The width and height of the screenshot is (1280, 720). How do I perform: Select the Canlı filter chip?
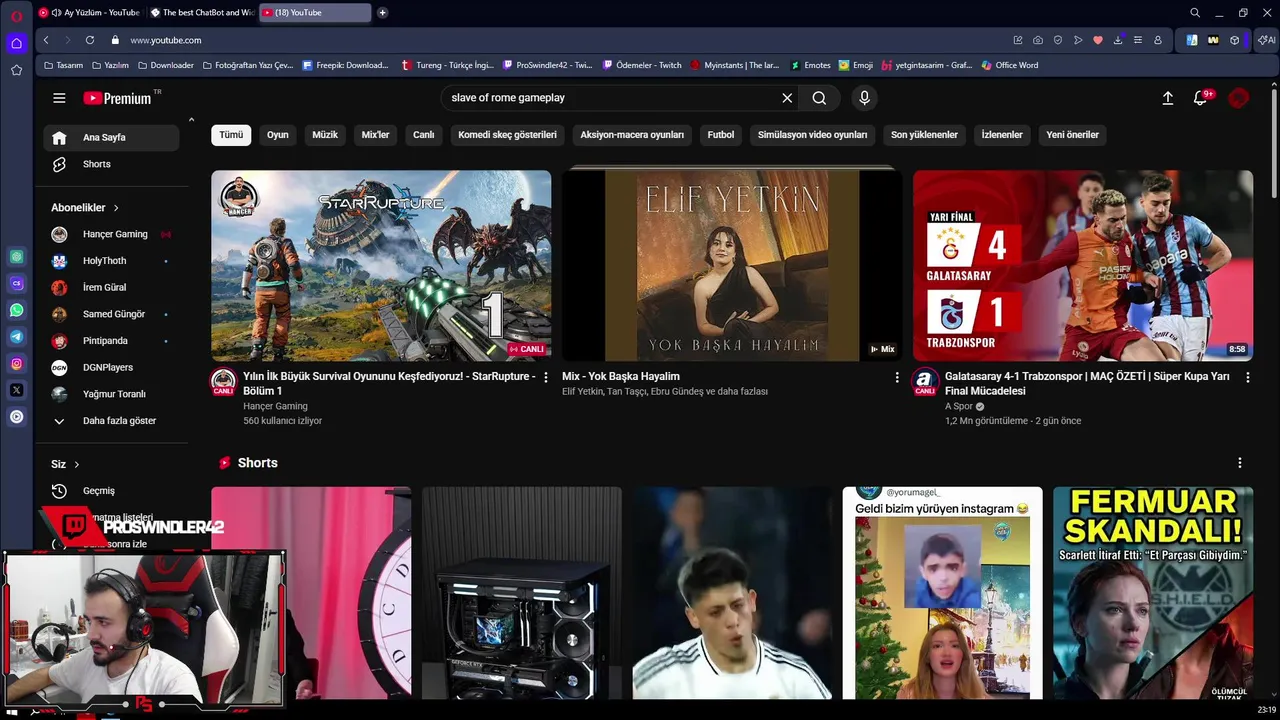[424, 135]
